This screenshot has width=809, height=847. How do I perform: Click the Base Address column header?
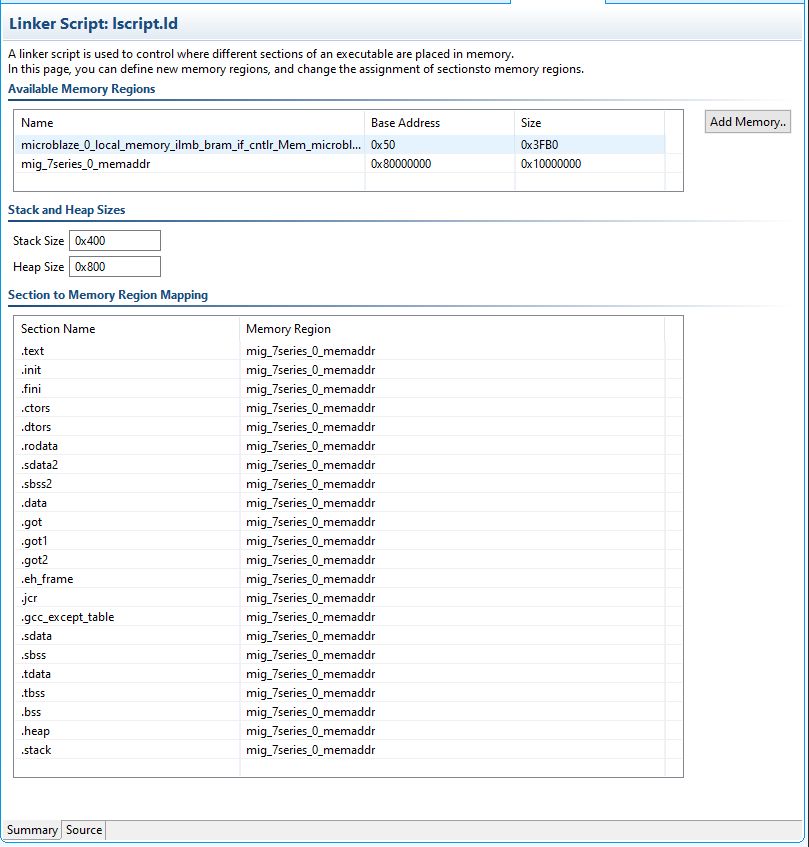[x=405, y=123]
